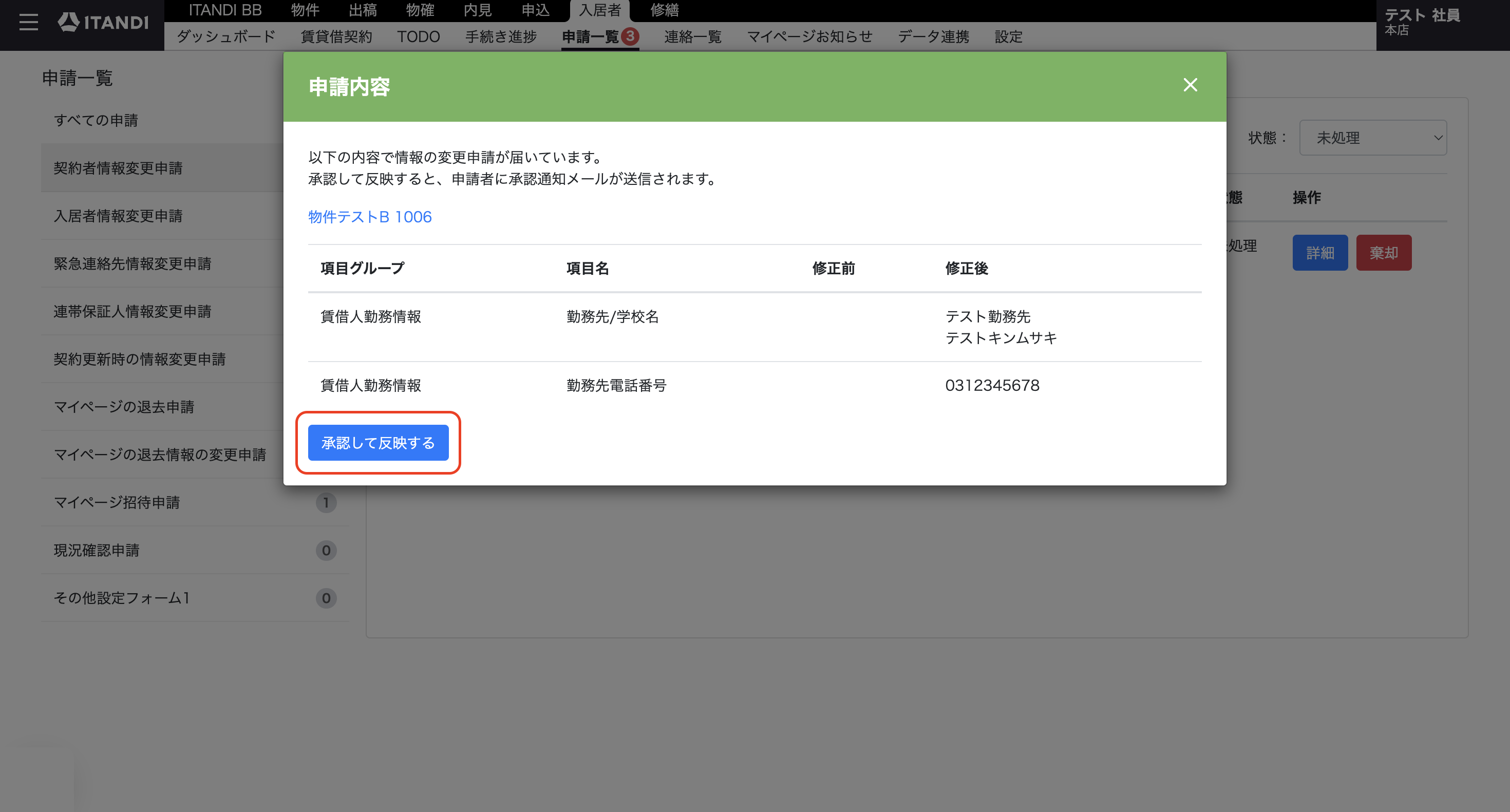Click the 申請一覧 page heading
Screen dimensions: 1510x812
tap(78, 78)
